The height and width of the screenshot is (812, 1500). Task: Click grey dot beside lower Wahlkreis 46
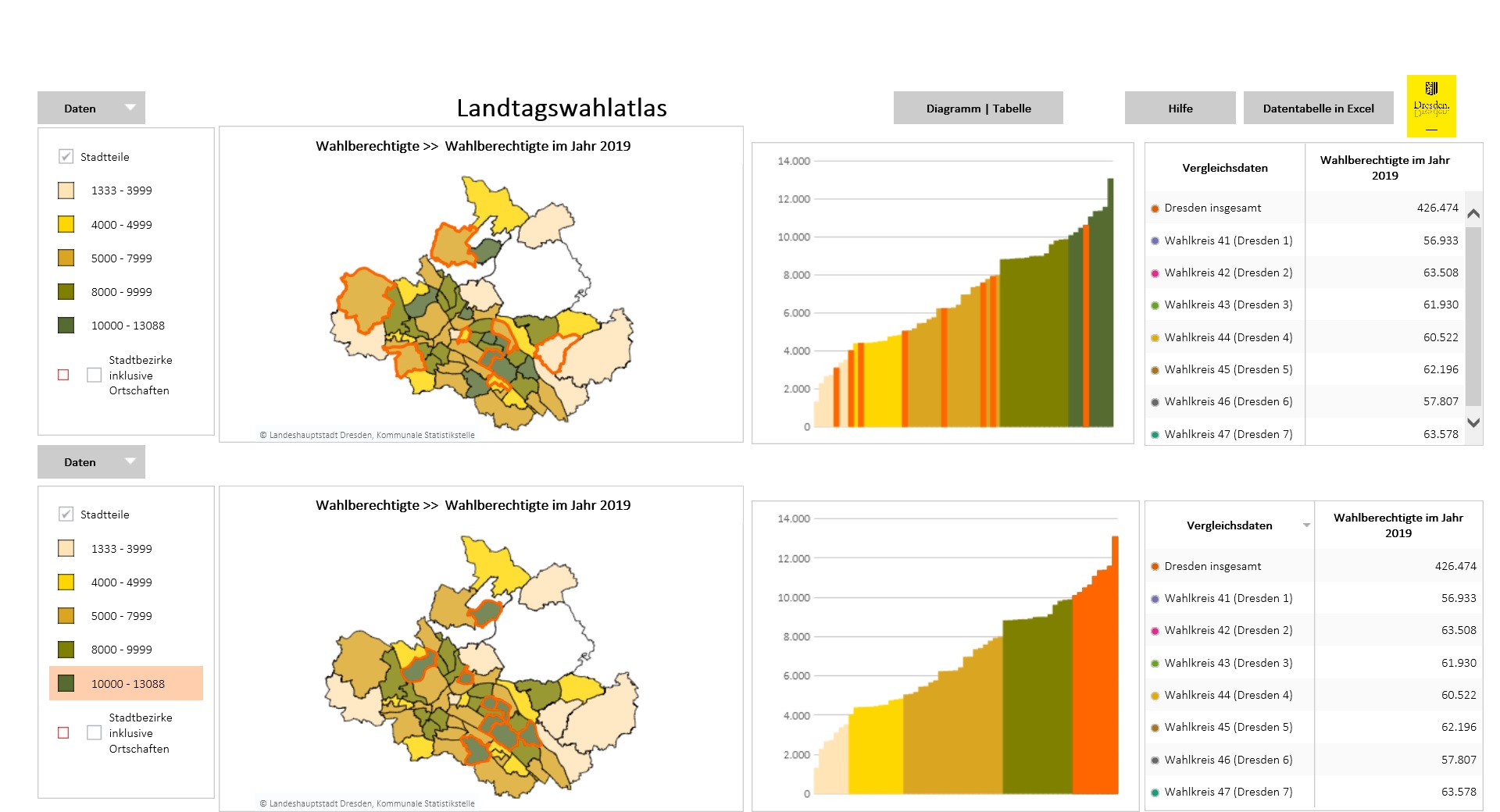click(x=1155, y=760)
